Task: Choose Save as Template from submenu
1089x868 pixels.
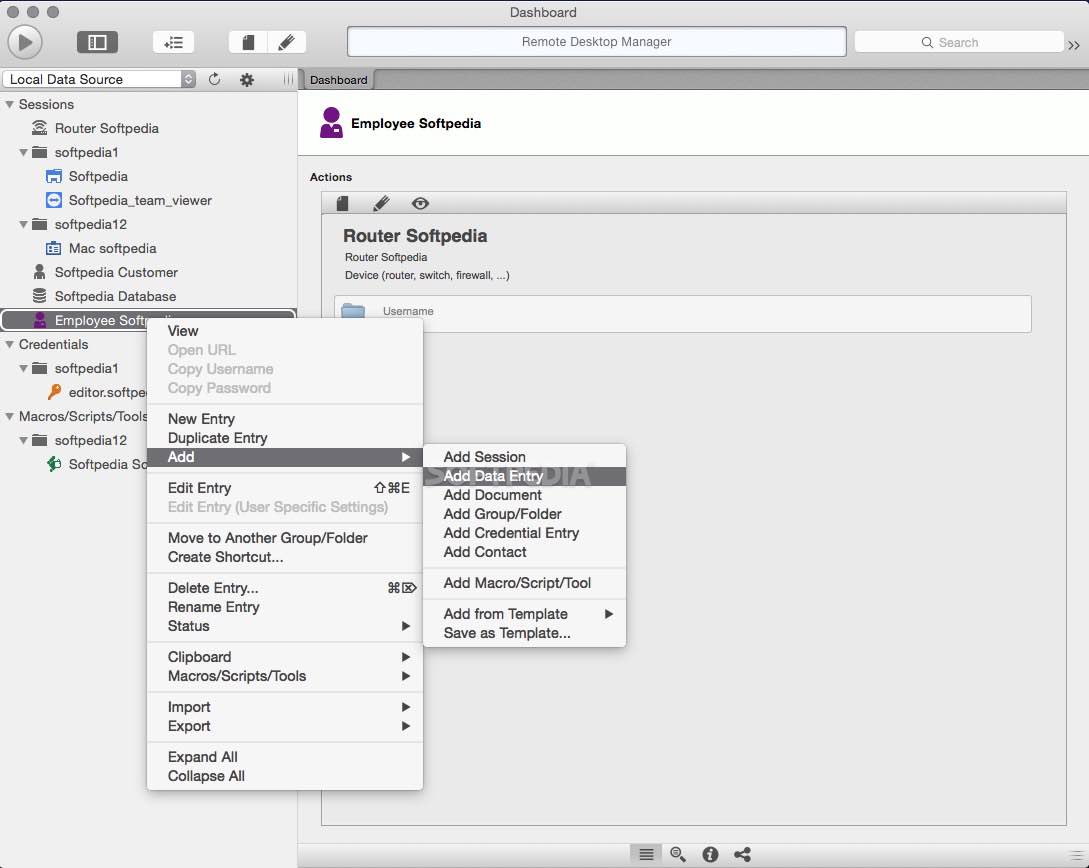Action: coord(524,633)
